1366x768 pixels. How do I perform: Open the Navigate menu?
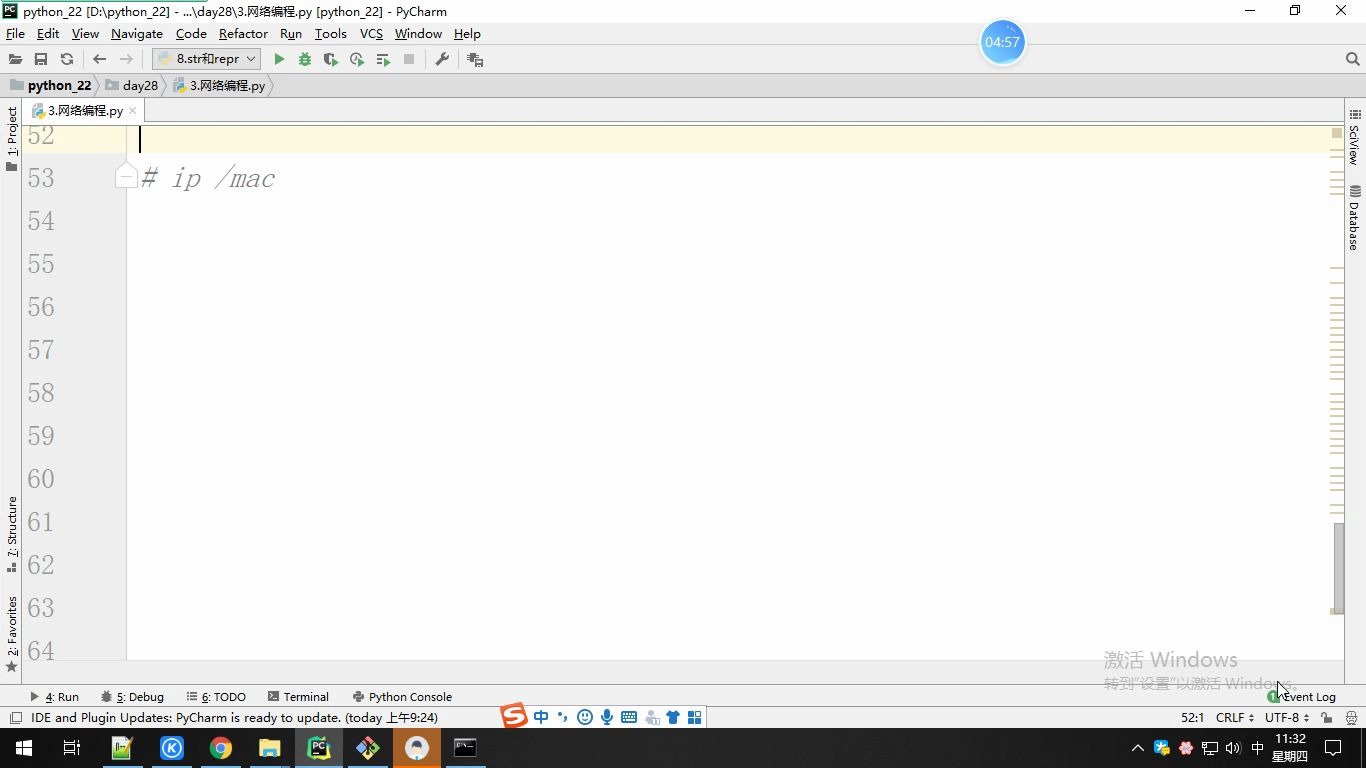(x=137, y=33)
